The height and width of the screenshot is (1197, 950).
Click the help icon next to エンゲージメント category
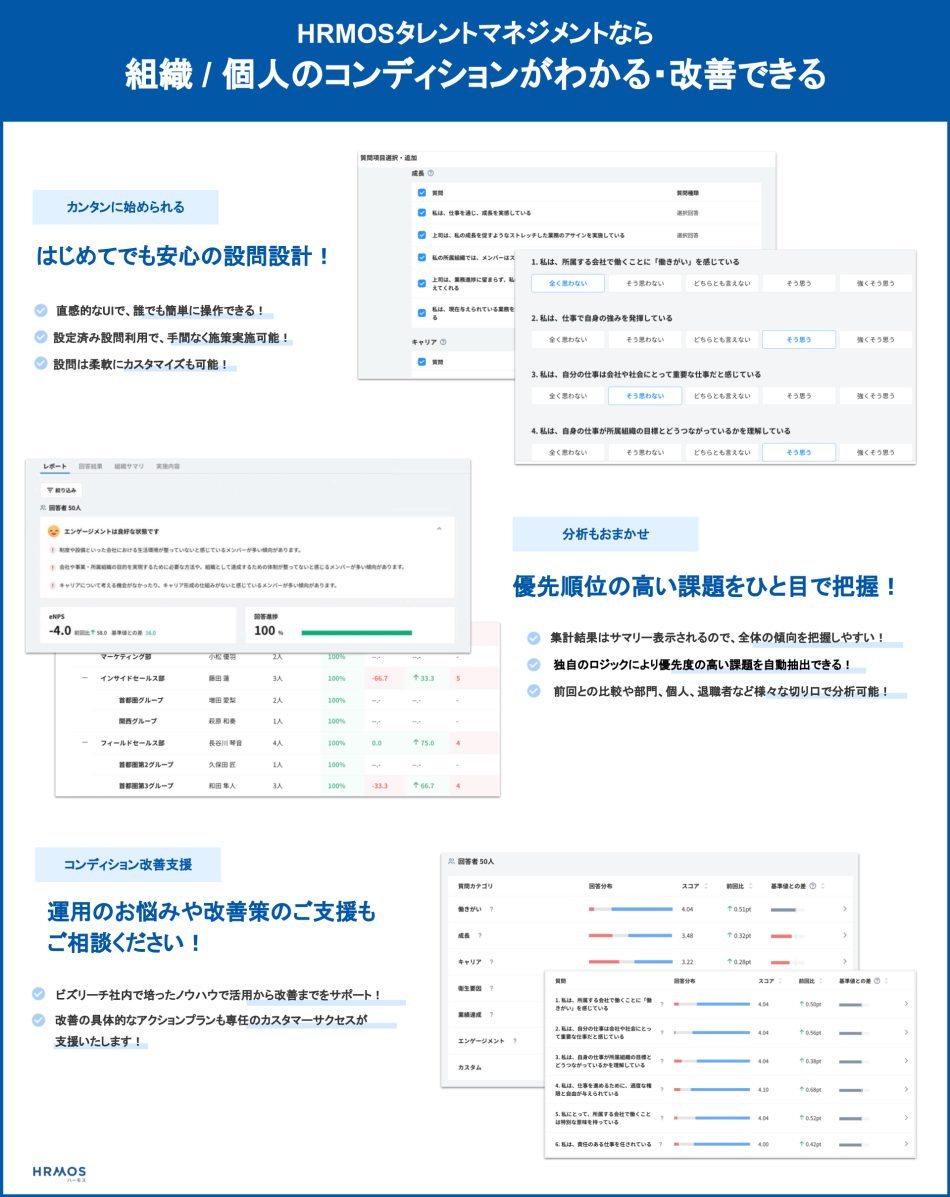(515, 1041)
